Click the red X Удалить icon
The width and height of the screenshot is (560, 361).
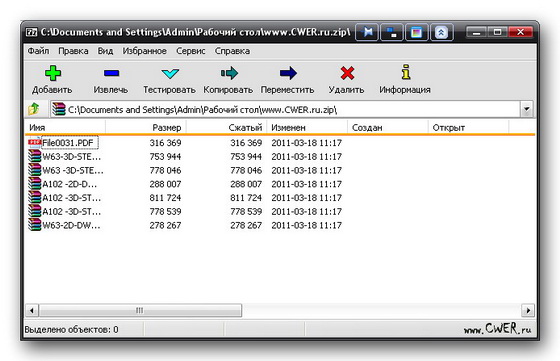347,73
